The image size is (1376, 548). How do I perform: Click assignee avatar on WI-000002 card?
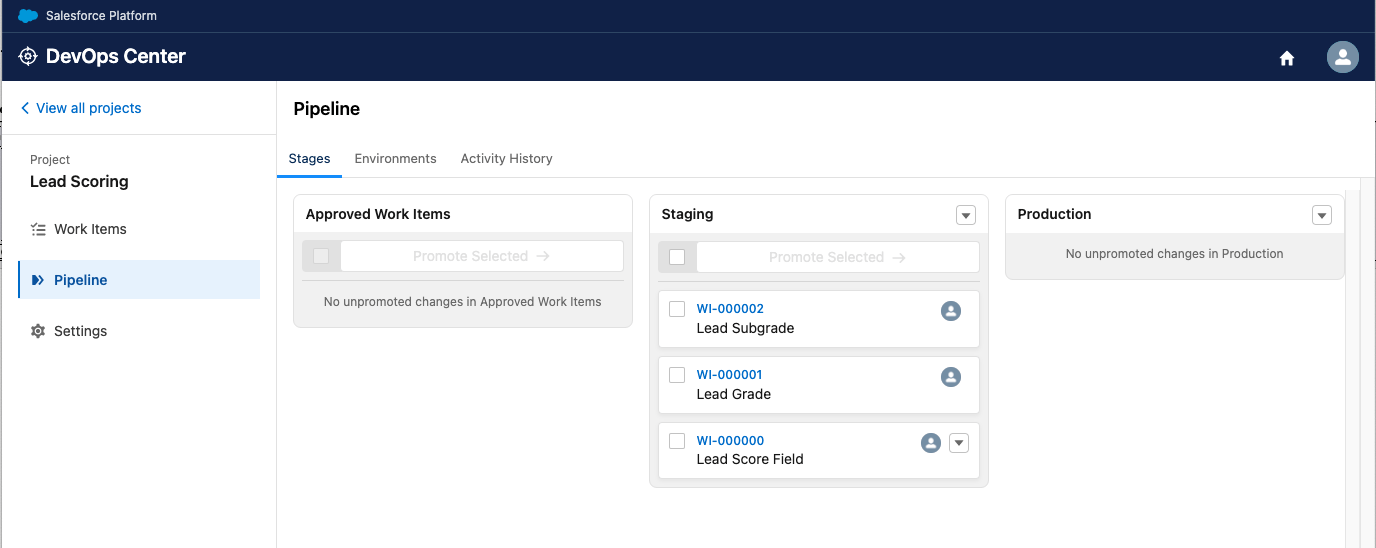coord(951,311)
